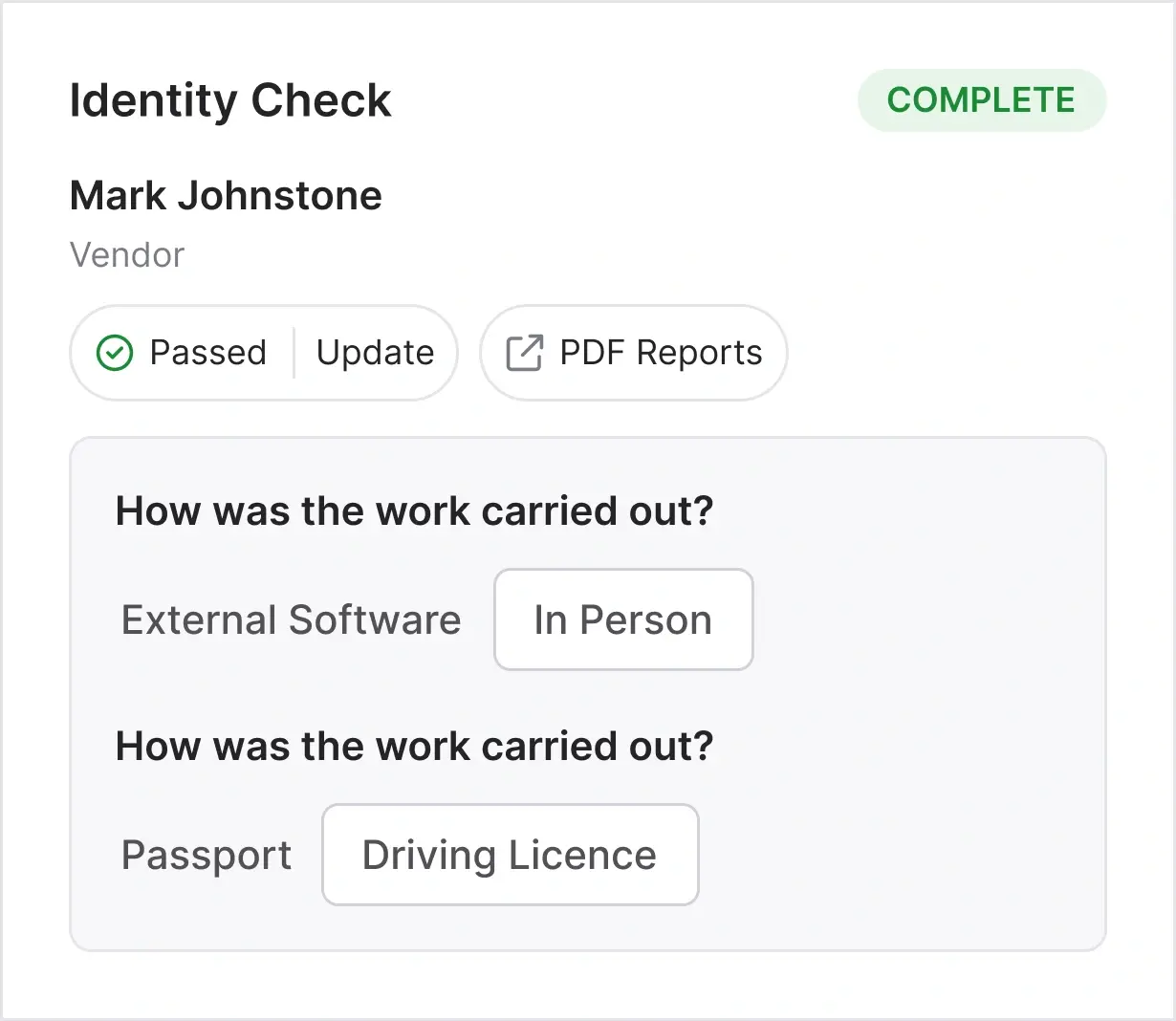Click the selected In Person toggle button
This screenshot has height=1021, width=1176.
pos(622,619)
